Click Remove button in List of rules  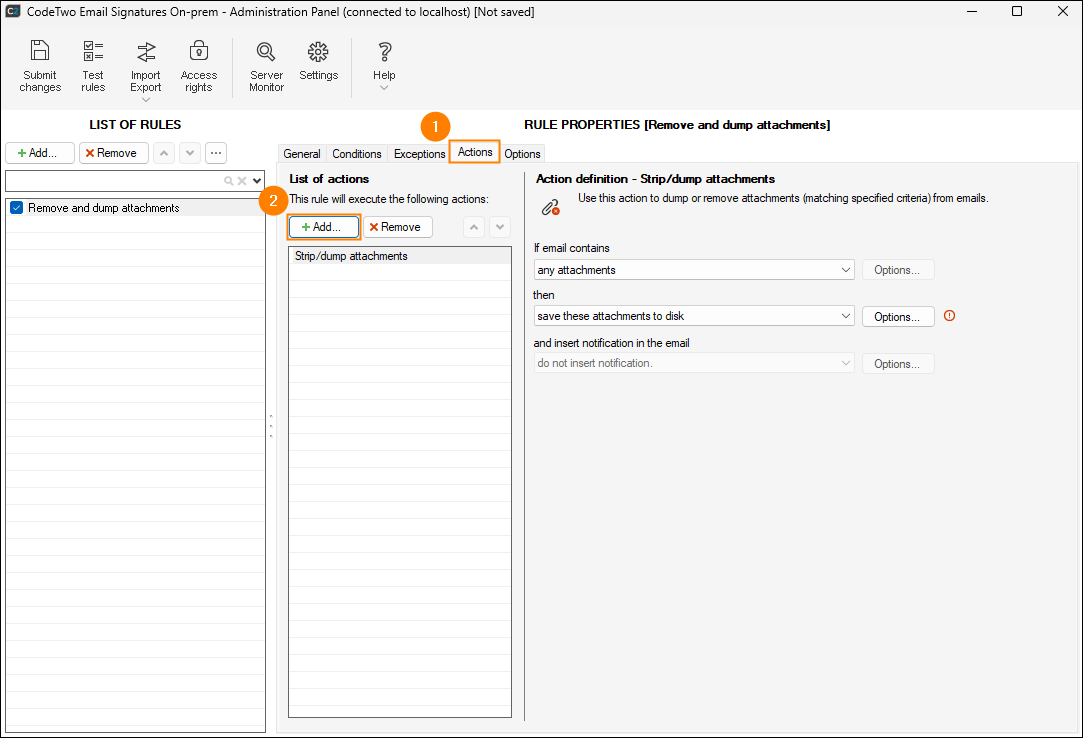point(114,153)
